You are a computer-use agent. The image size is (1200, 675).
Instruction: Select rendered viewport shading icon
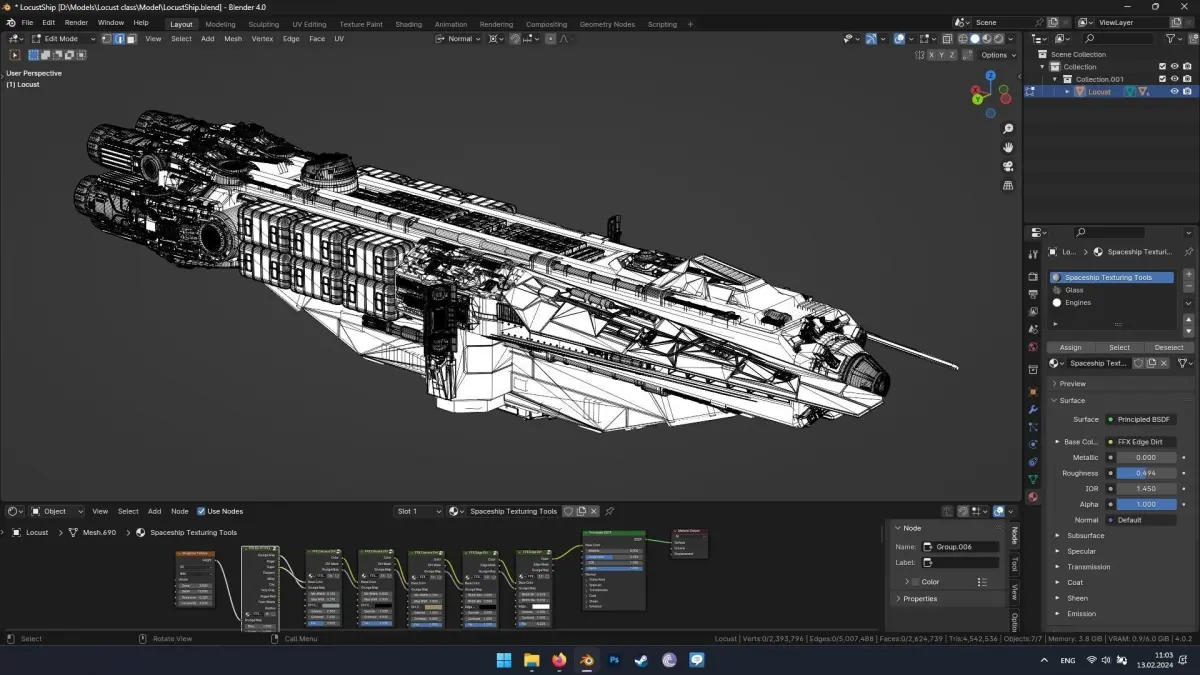tap(999, 39)
